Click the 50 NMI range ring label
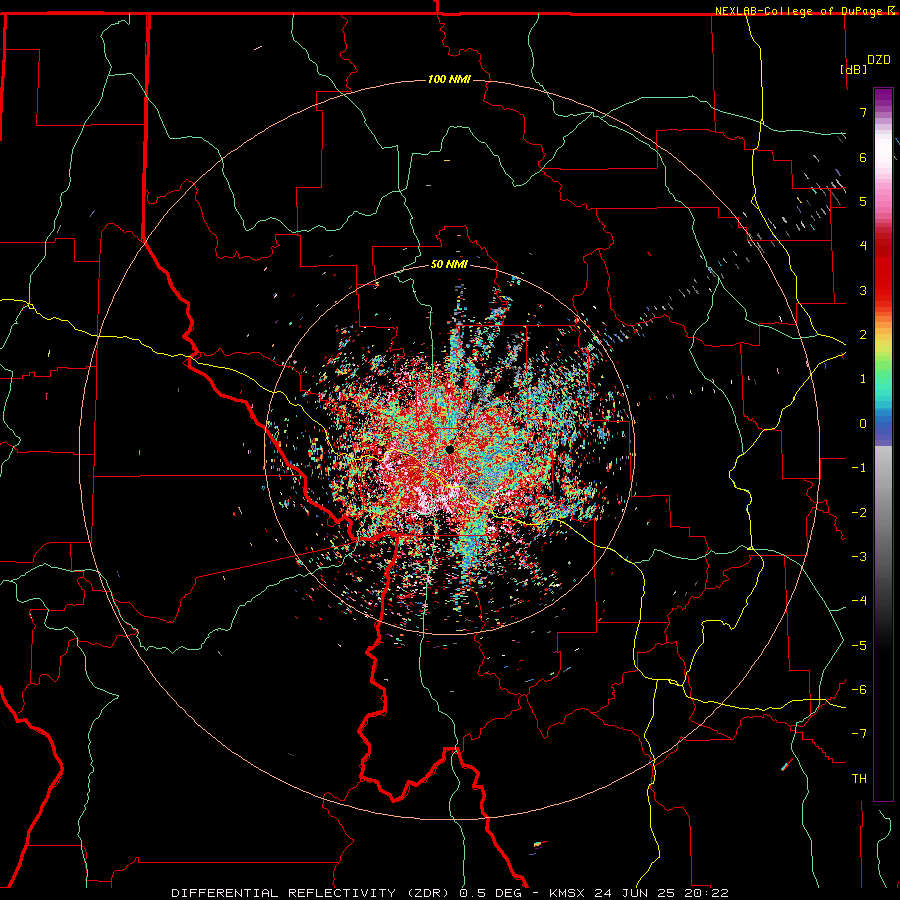This screenshot has height=900, width=900. [x=449, y=264]
